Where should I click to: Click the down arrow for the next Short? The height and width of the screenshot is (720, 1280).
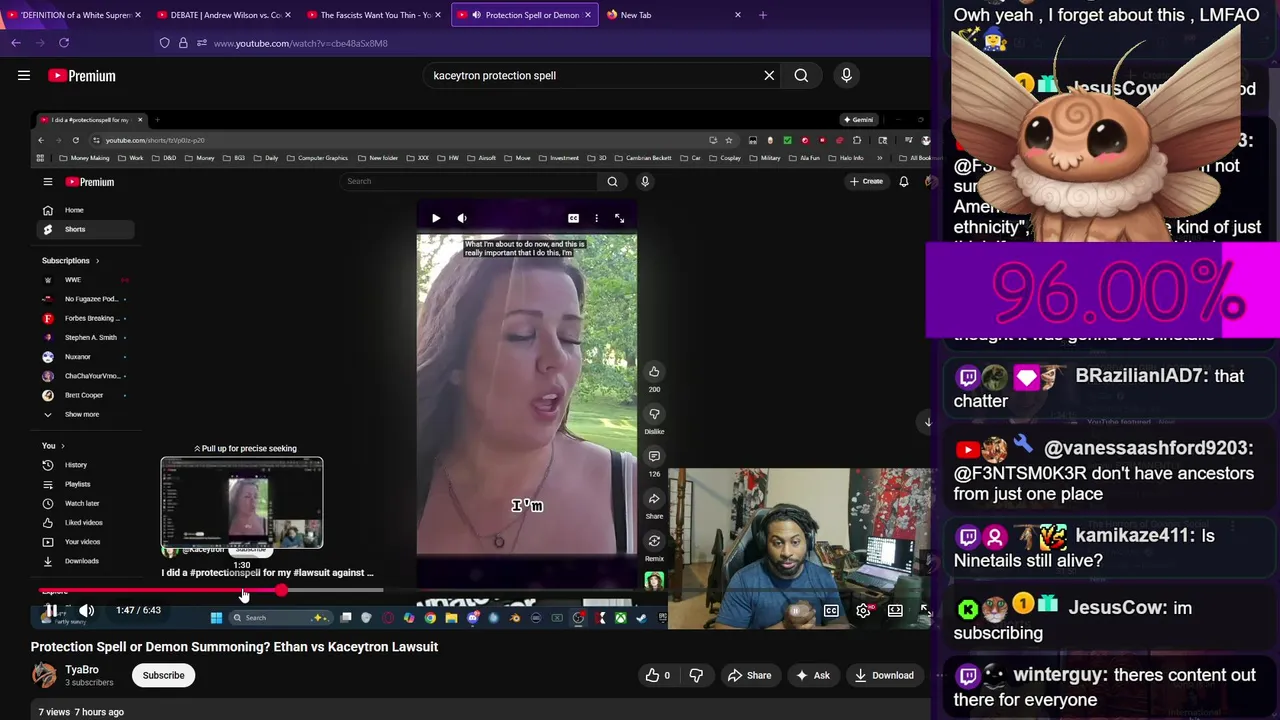[927, 422]
